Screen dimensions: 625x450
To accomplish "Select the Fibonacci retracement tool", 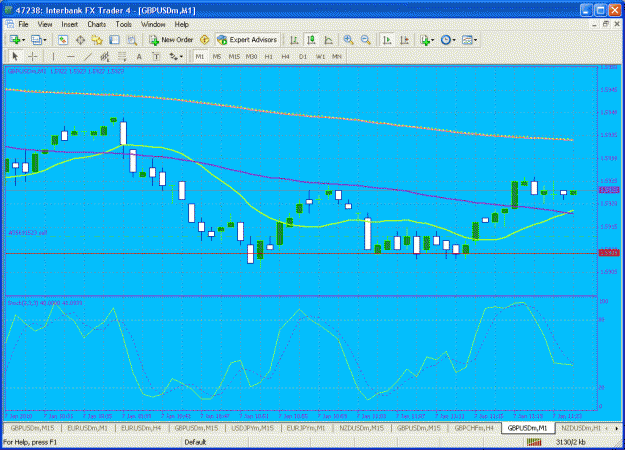I will pos(122,57).
